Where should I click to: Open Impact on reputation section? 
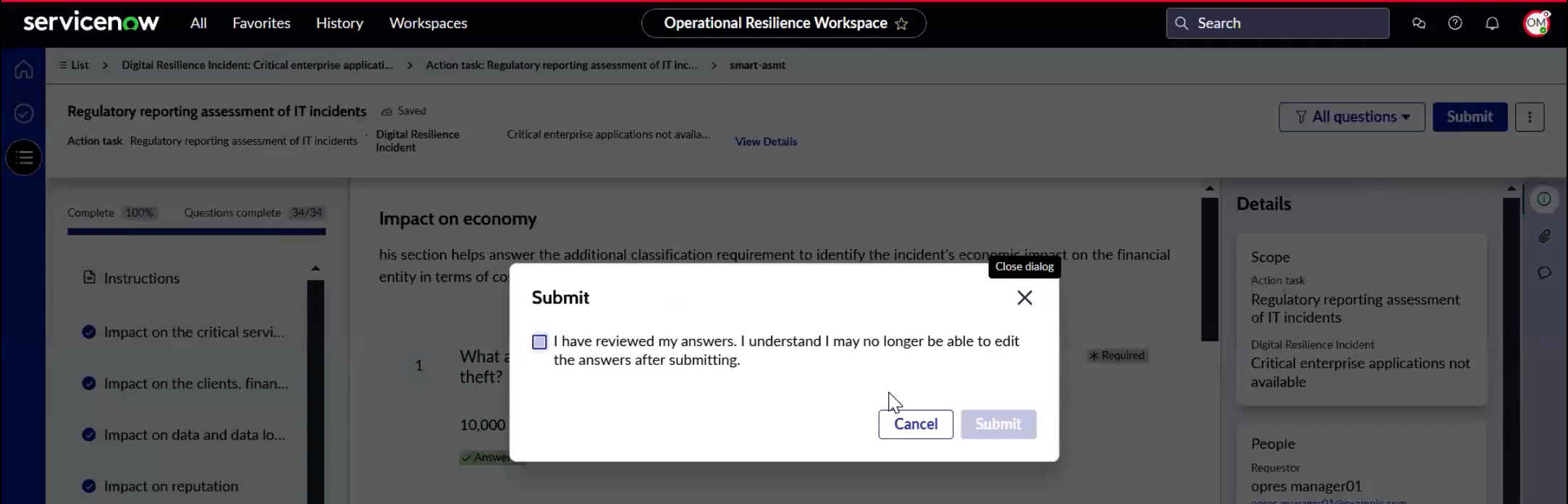(x=171, y=487)
